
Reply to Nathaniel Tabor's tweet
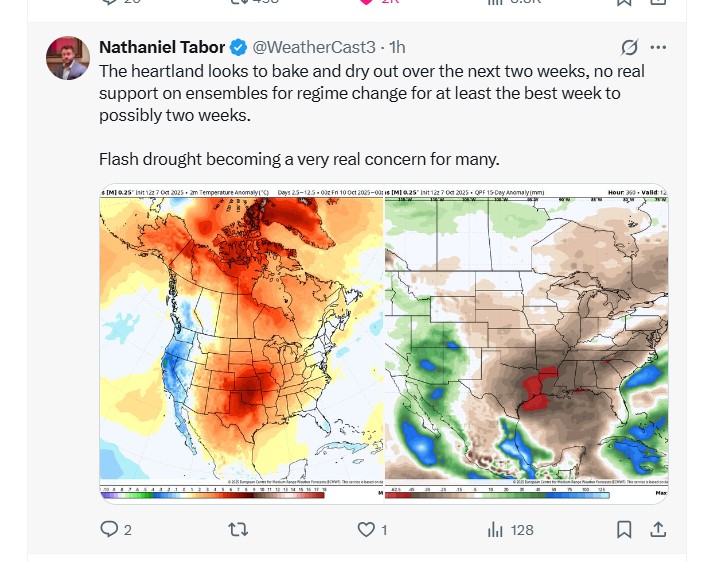point(110,530)
